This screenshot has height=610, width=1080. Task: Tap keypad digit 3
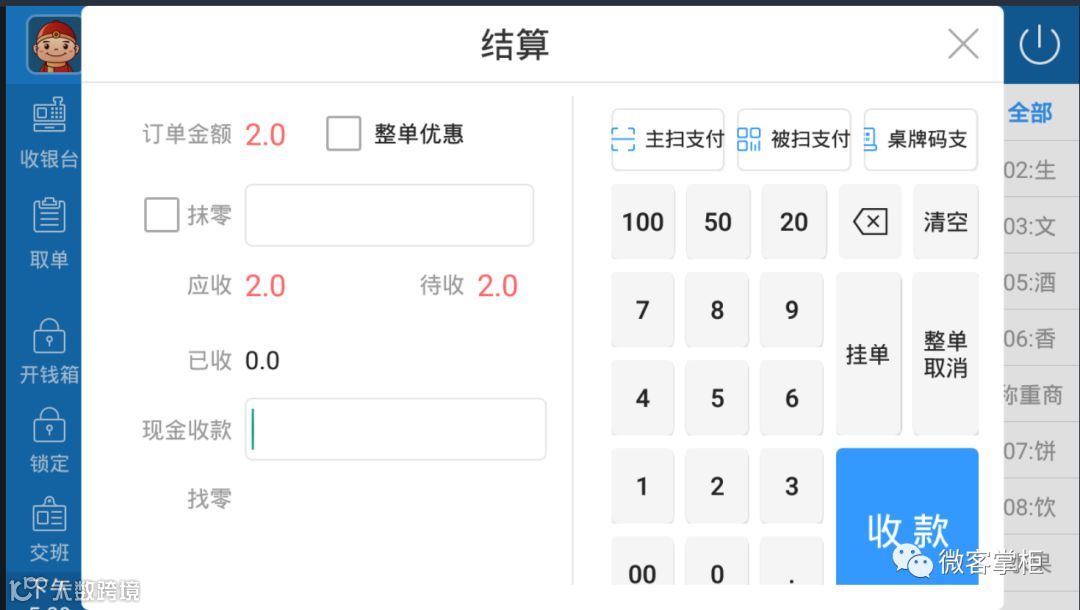(x=792, y=486)
